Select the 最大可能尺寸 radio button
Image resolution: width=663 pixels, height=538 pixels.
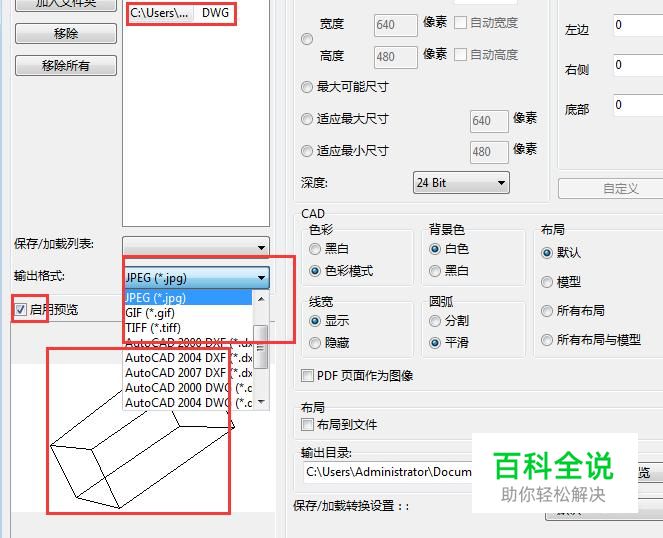coord(307,87)
